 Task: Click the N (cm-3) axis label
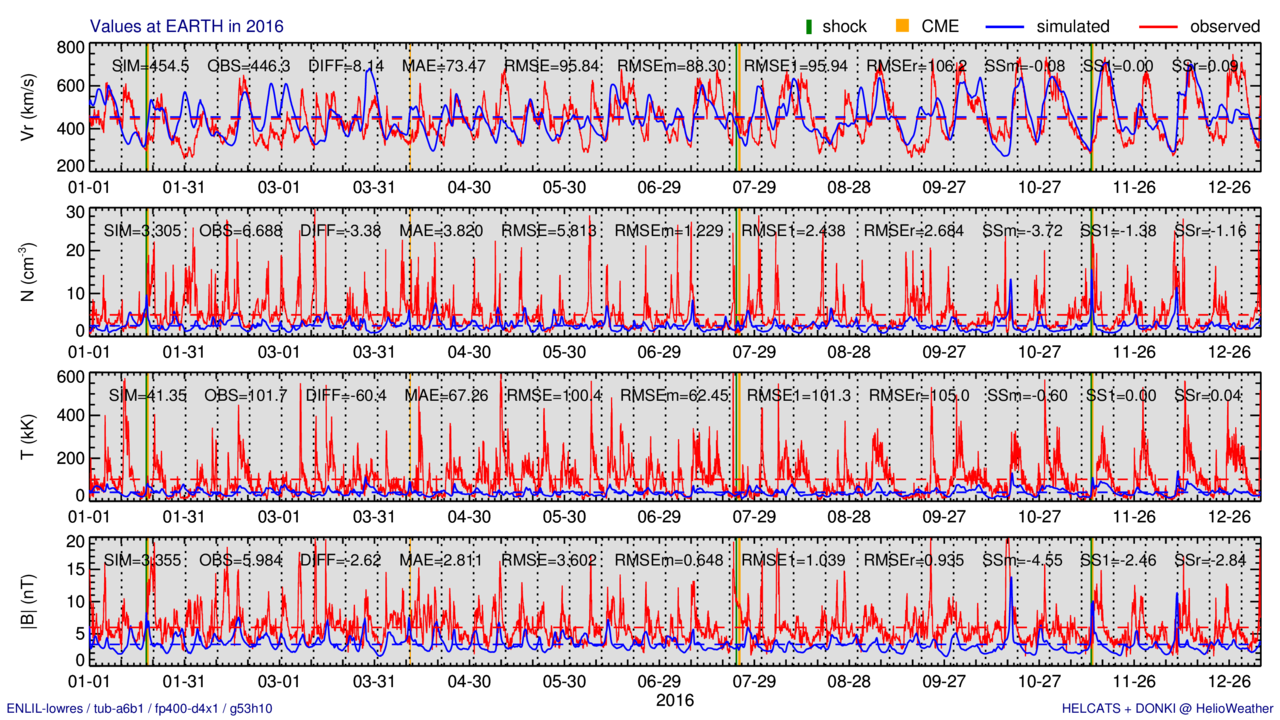28,272
